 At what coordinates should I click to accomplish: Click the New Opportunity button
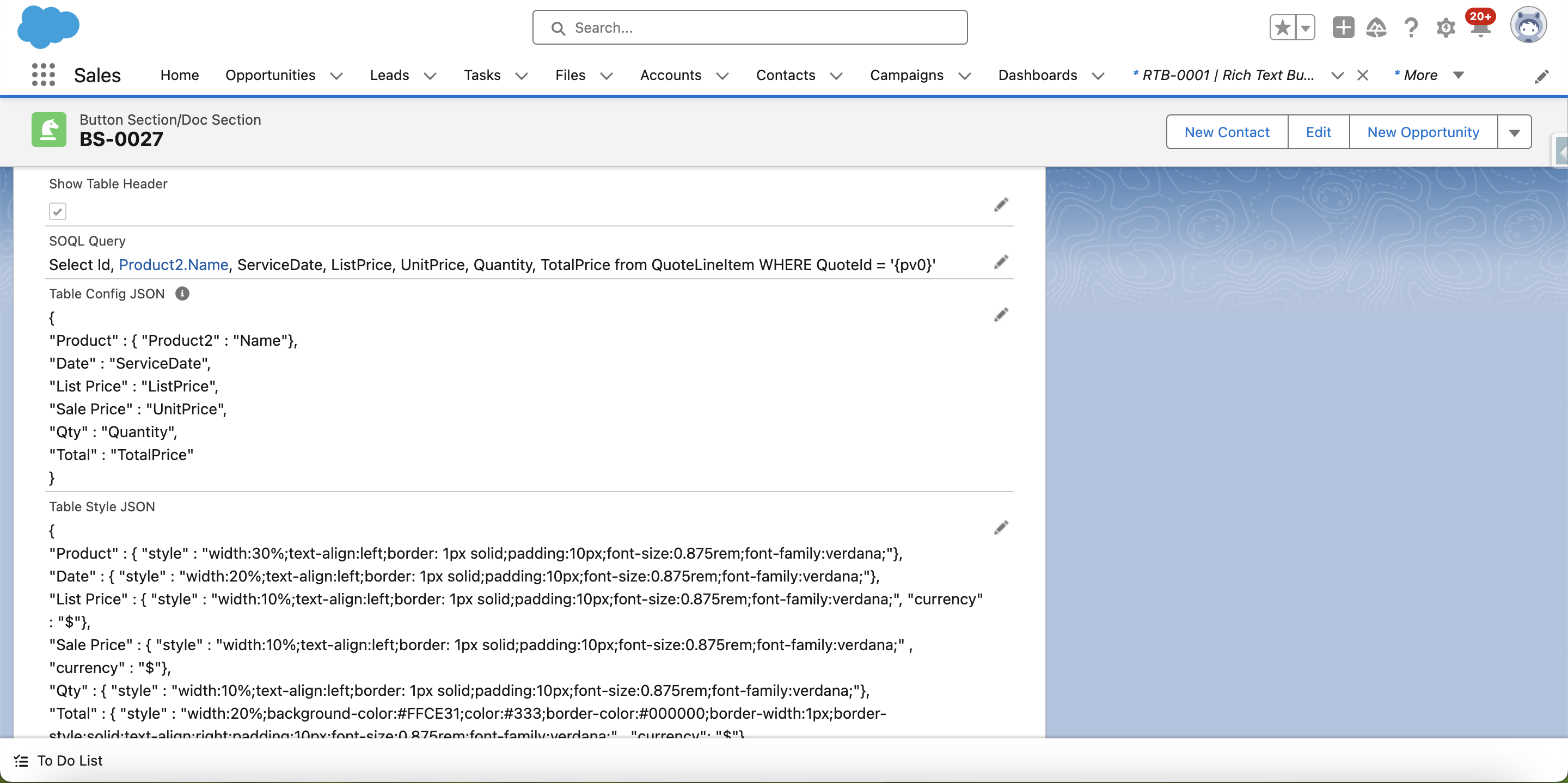coord(1423,132)
